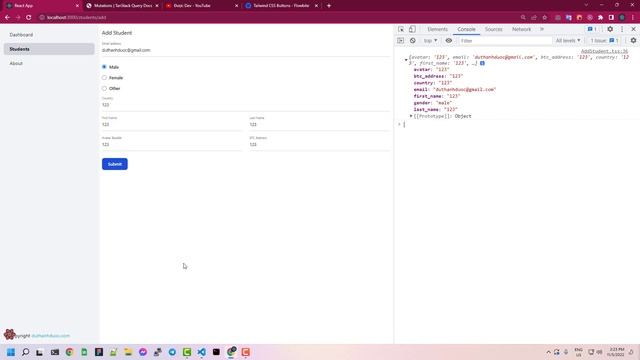640x360 pixels.
Task: Toggle the live expression eye icon
Action: coord(449,41)
